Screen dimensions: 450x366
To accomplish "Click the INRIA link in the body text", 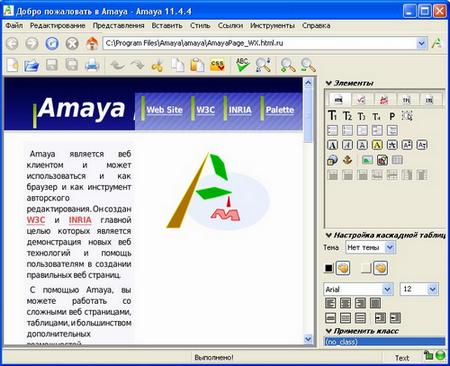I will pos(80,220).
